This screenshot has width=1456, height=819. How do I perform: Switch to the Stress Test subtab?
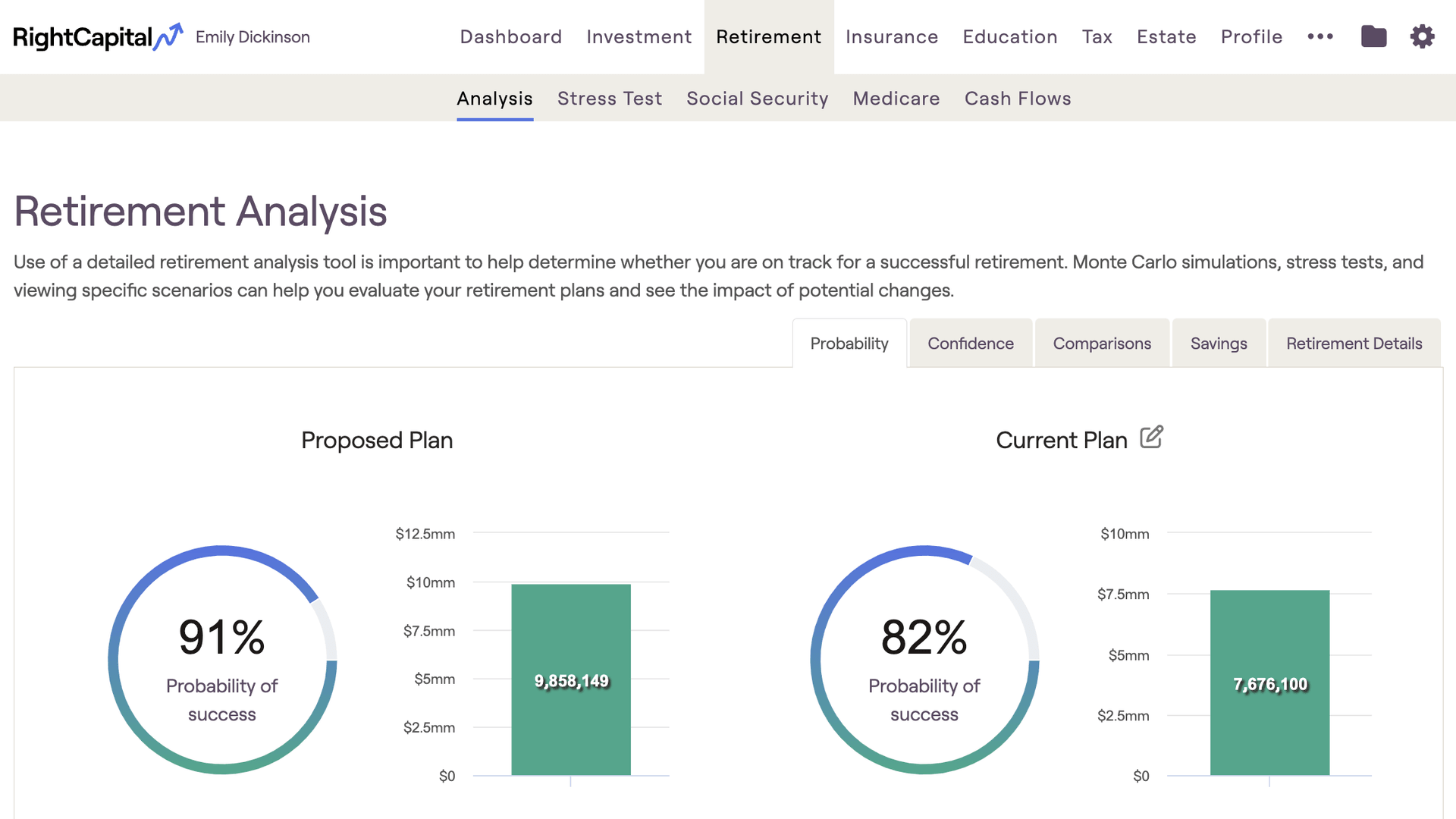click(x=610, y=99)
